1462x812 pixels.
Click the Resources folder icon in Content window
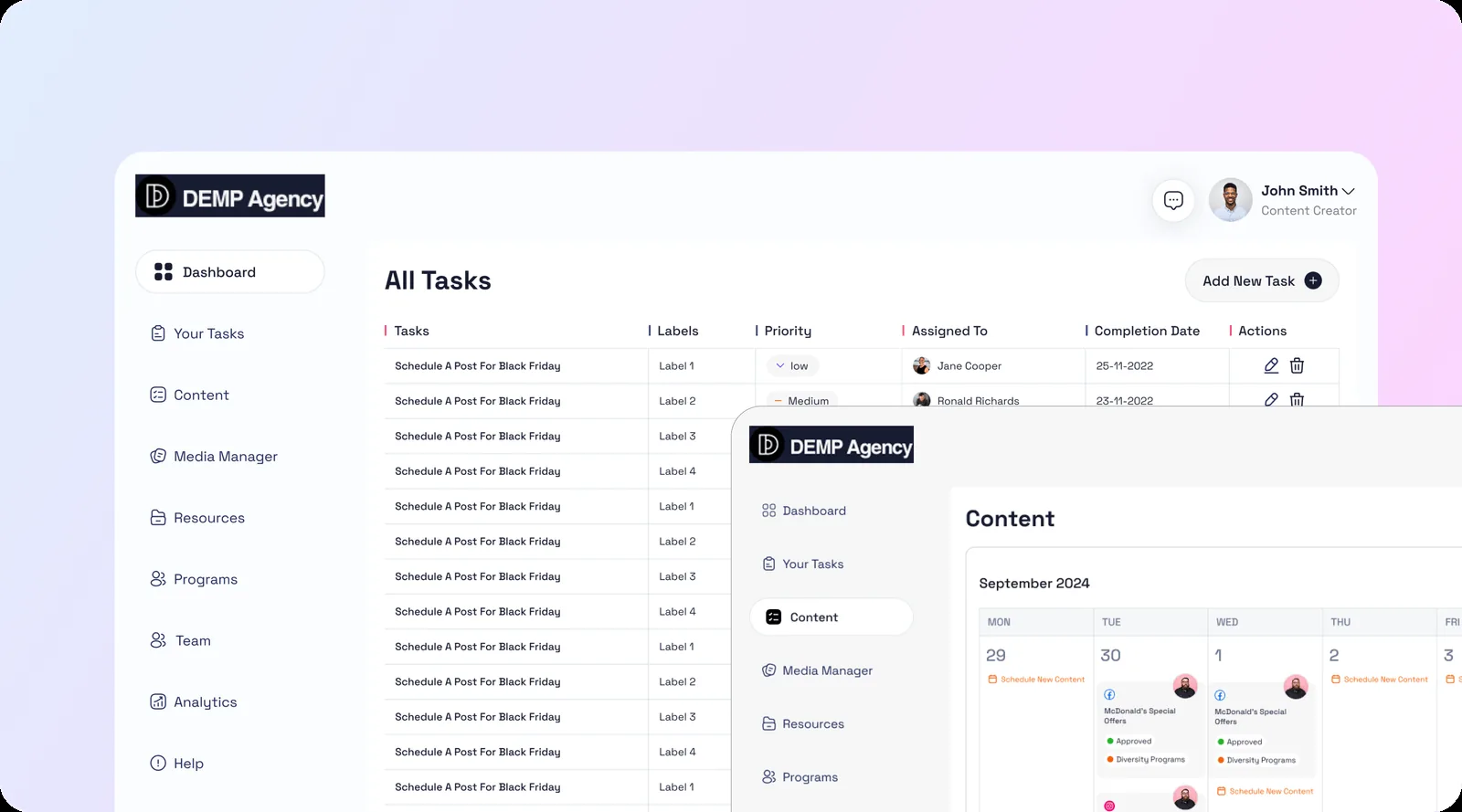(769, 723)
